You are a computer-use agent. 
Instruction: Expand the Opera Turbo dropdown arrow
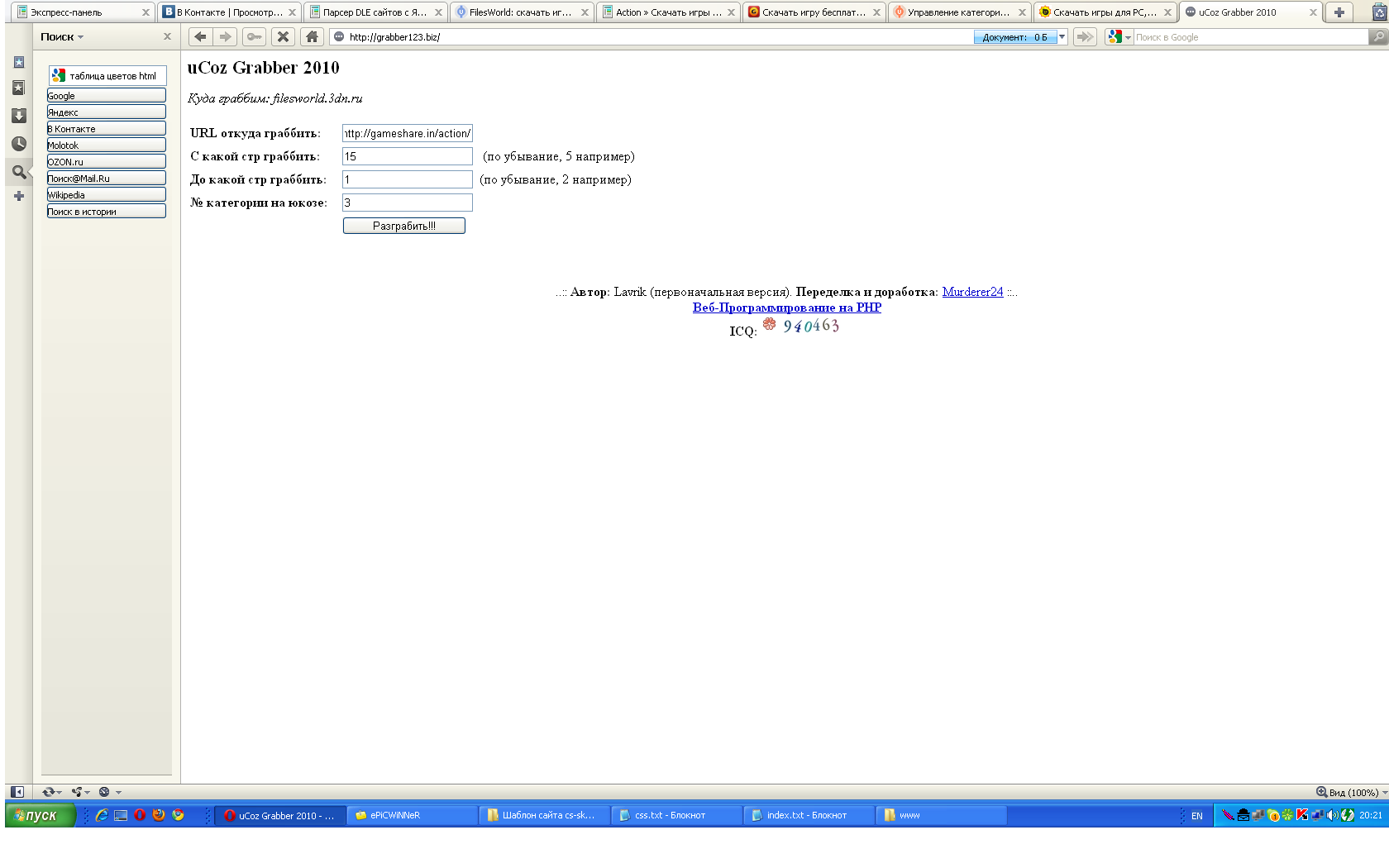pos(118,792)
